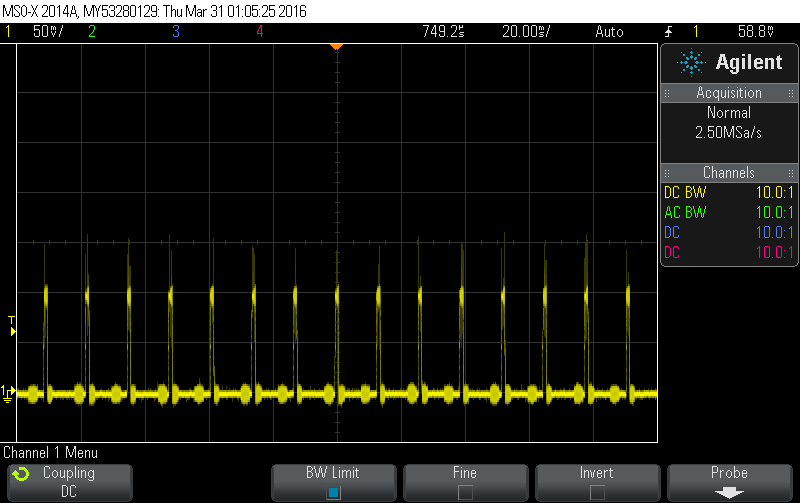
Task: Enable the Fine vertical adjustment checkbox
Action: [465, 493]
